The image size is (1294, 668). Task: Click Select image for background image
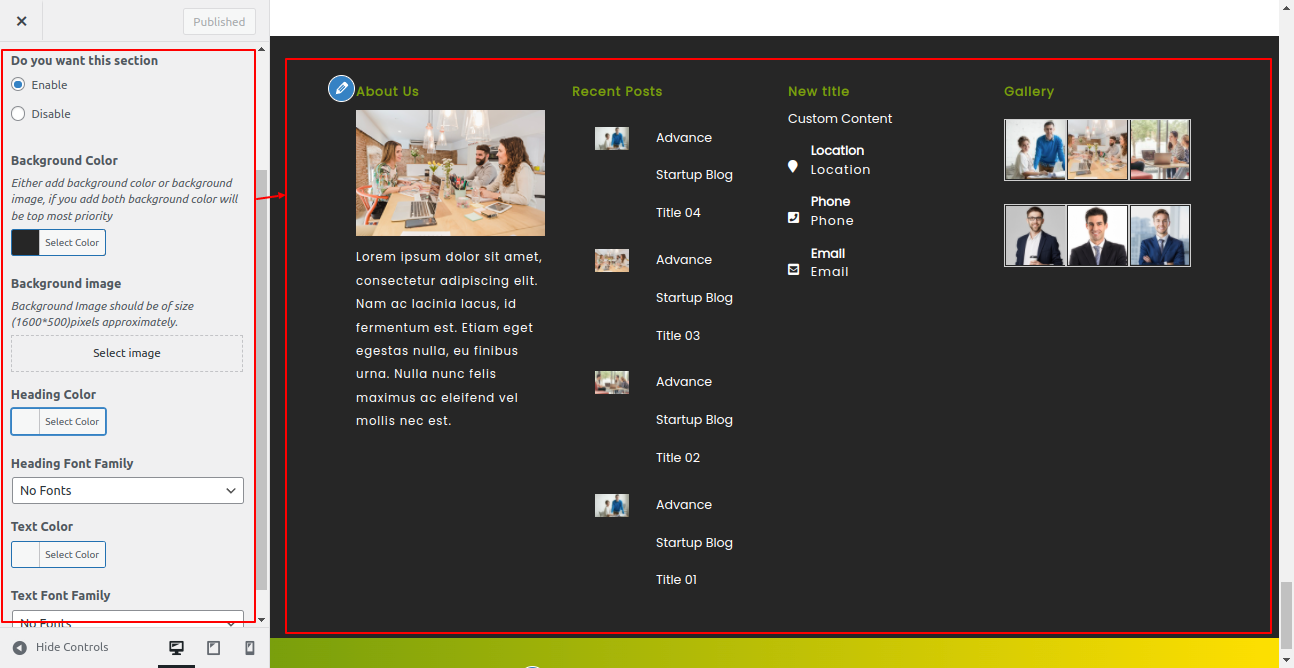coord(127,353)
